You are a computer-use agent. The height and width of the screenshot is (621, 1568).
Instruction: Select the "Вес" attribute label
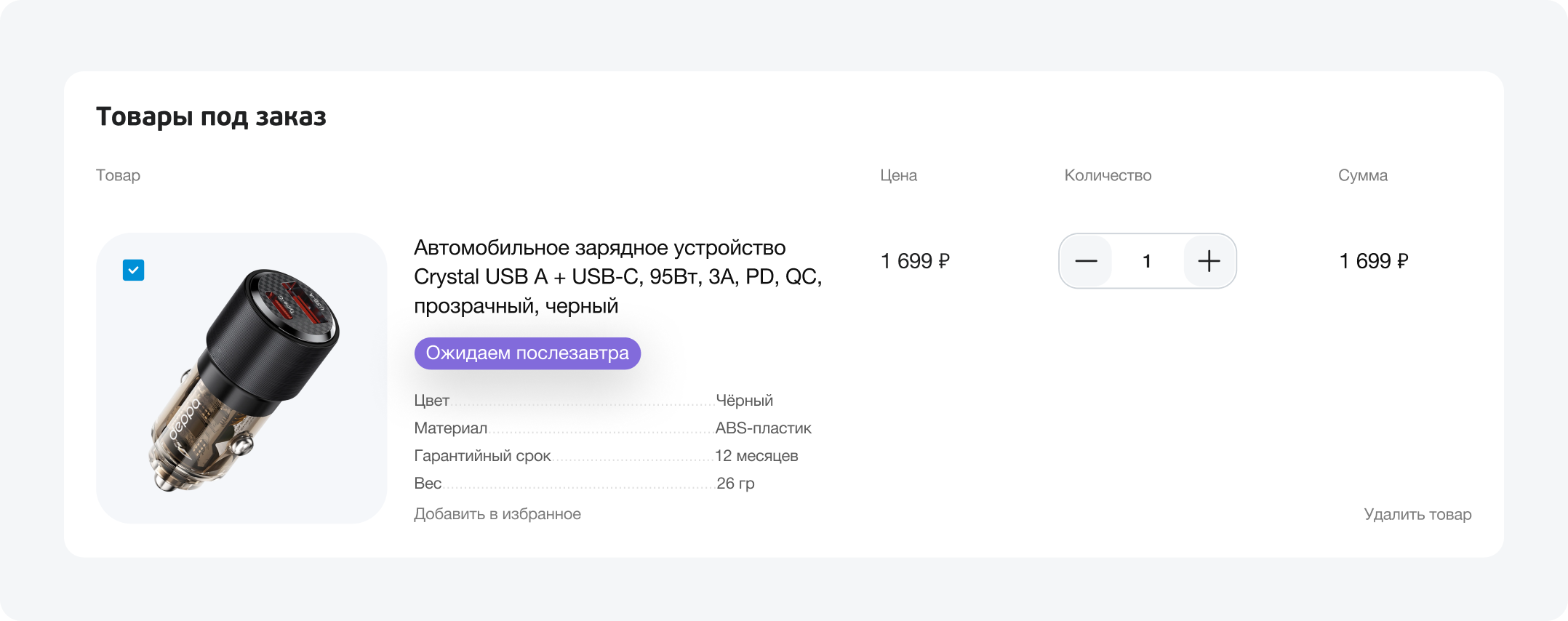(428, 484)
